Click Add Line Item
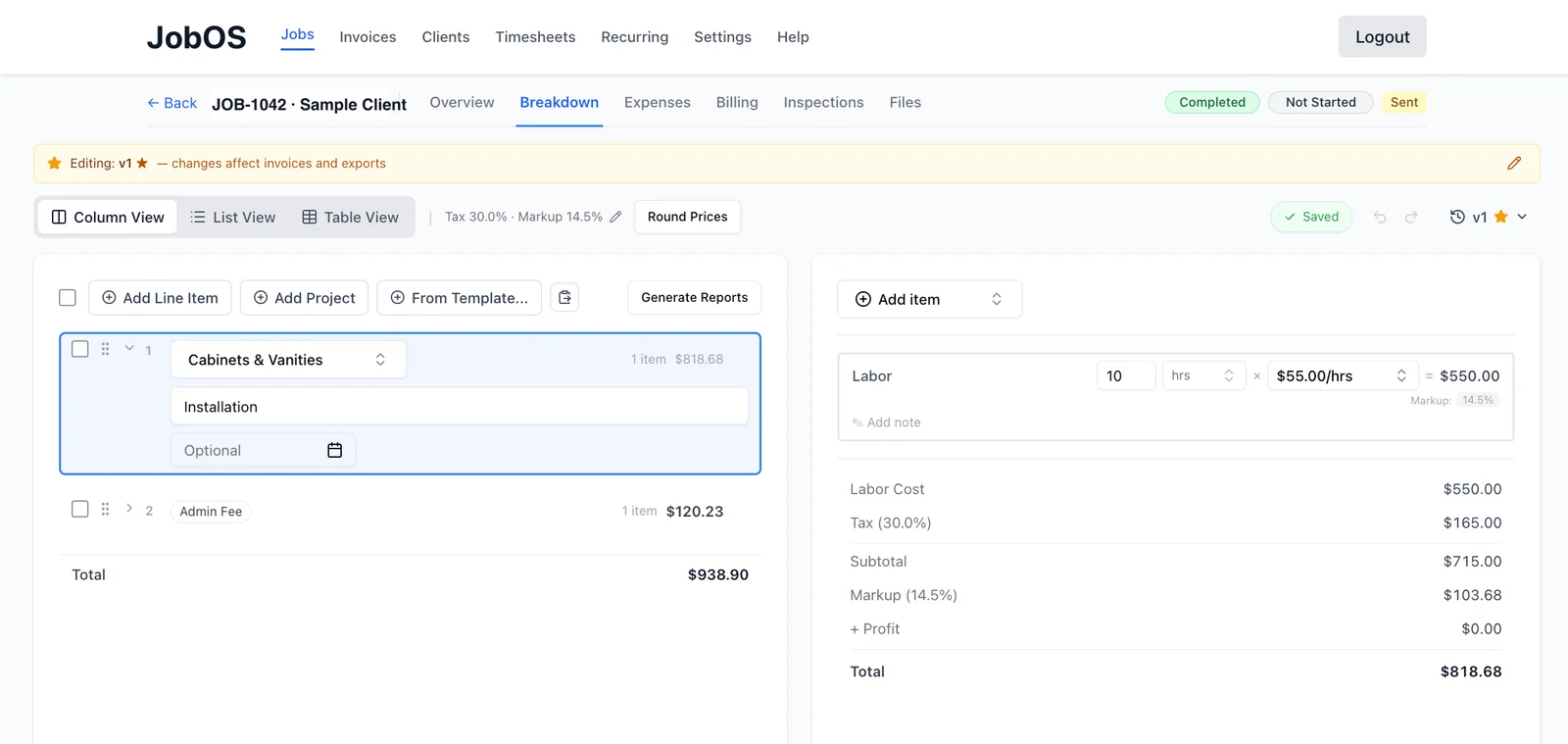Screen dimensions: 1568x744 click(x=160, y=297)
